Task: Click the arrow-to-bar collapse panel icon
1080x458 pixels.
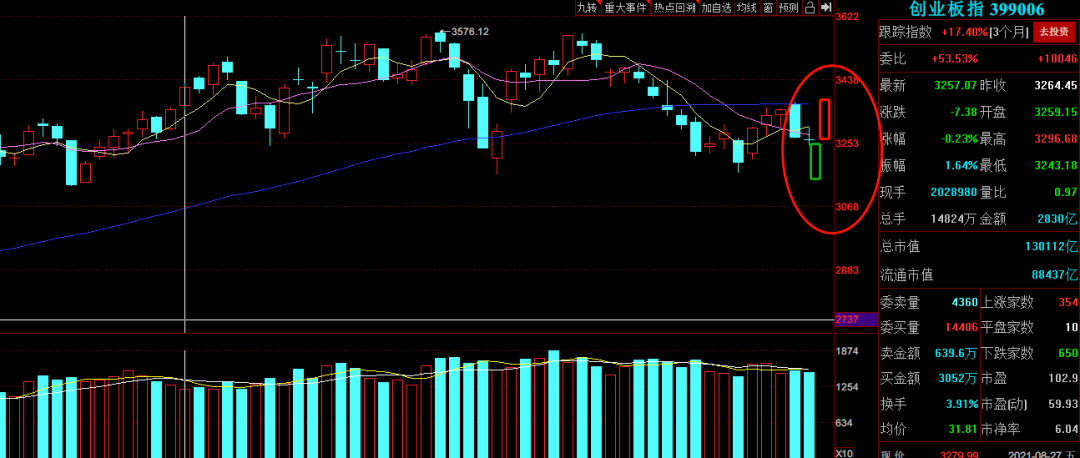Action: click(x=826, y=8)
